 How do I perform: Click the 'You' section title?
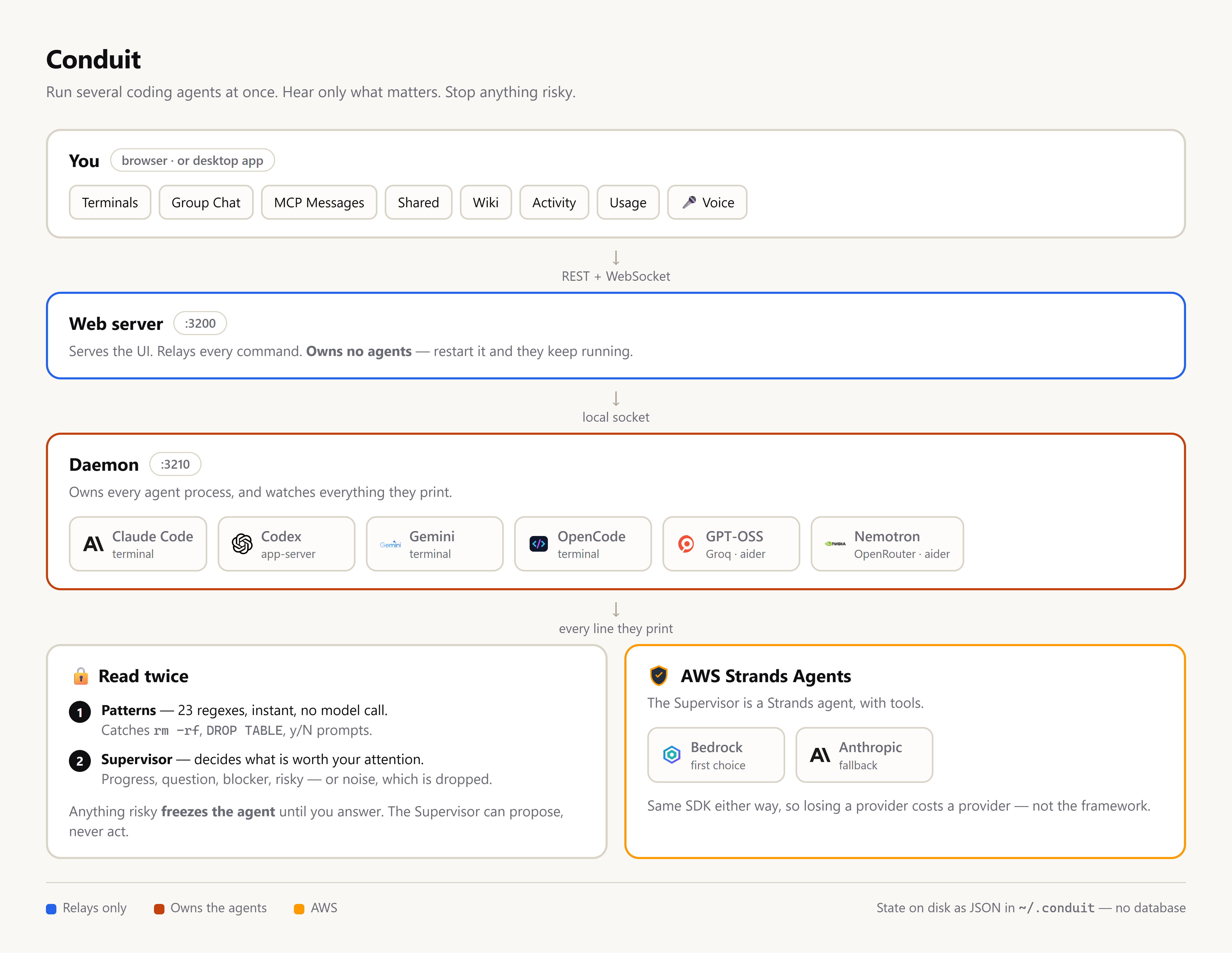coord(84,161)
